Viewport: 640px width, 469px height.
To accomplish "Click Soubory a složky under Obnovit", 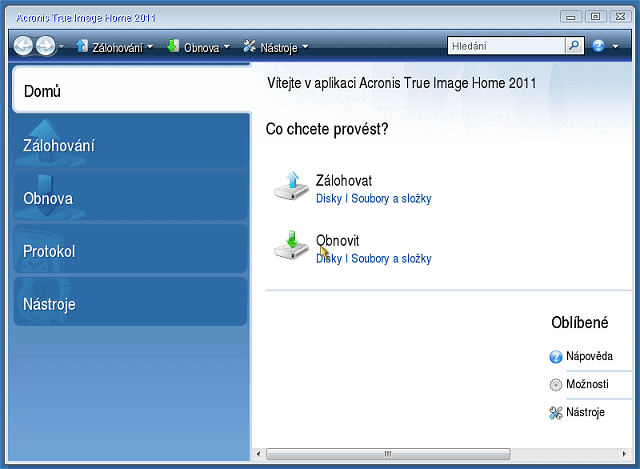I will point(391,259).
